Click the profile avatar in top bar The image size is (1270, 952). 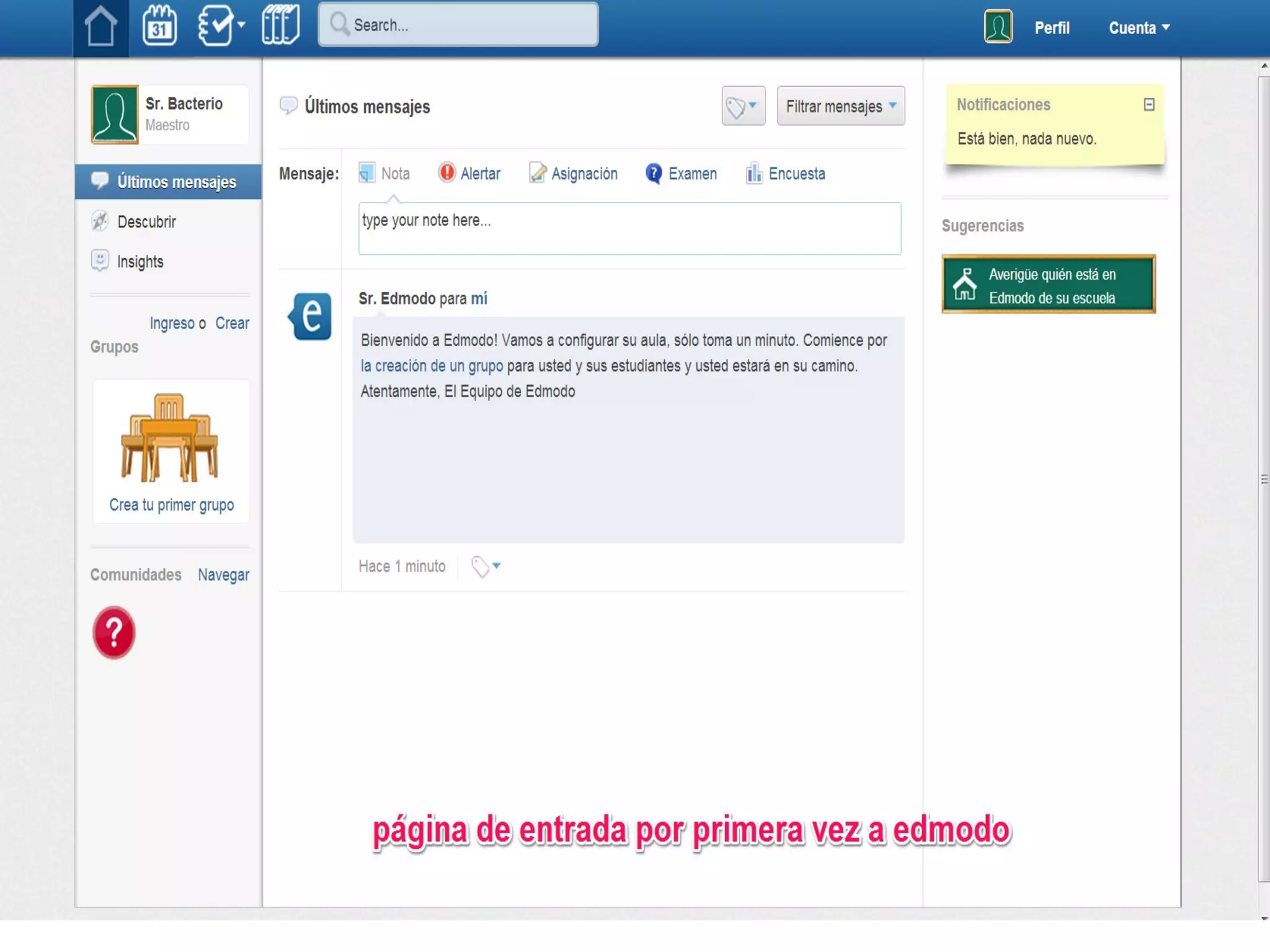[998, 27]
